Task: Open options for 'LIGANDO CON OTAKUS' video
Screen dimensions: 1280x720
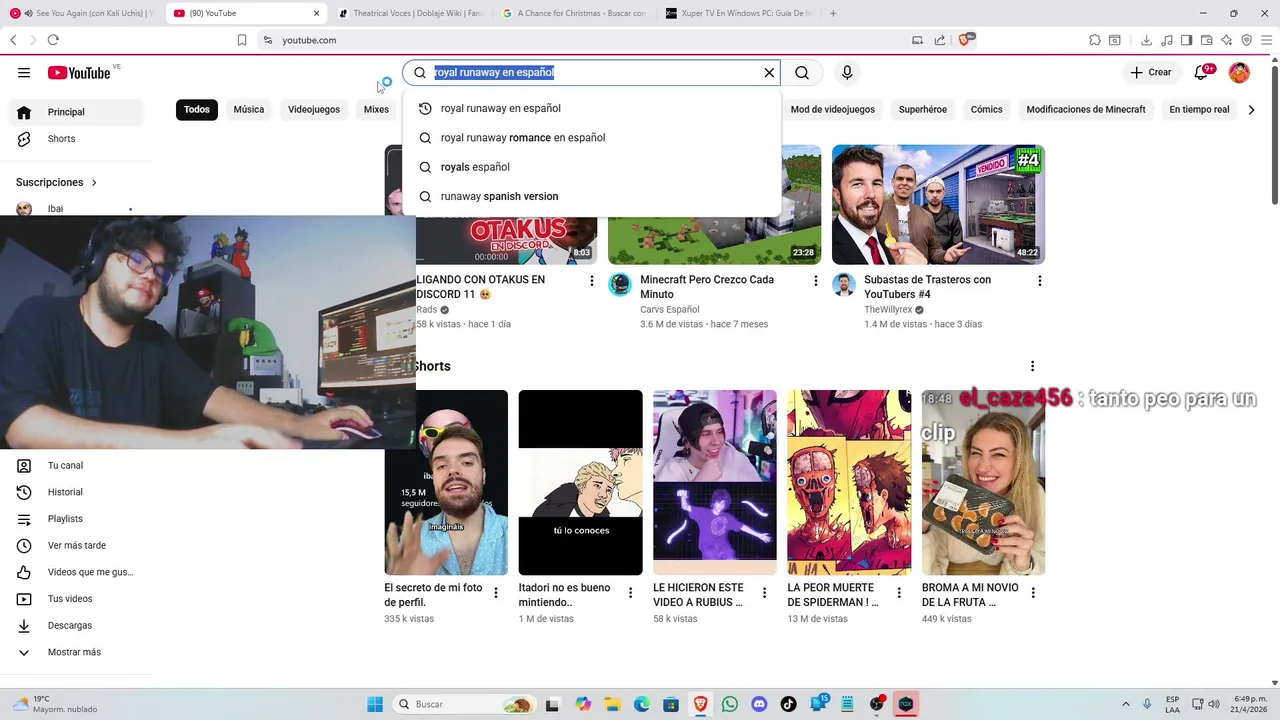Action: pyautogui.click(x=591, y=281)
